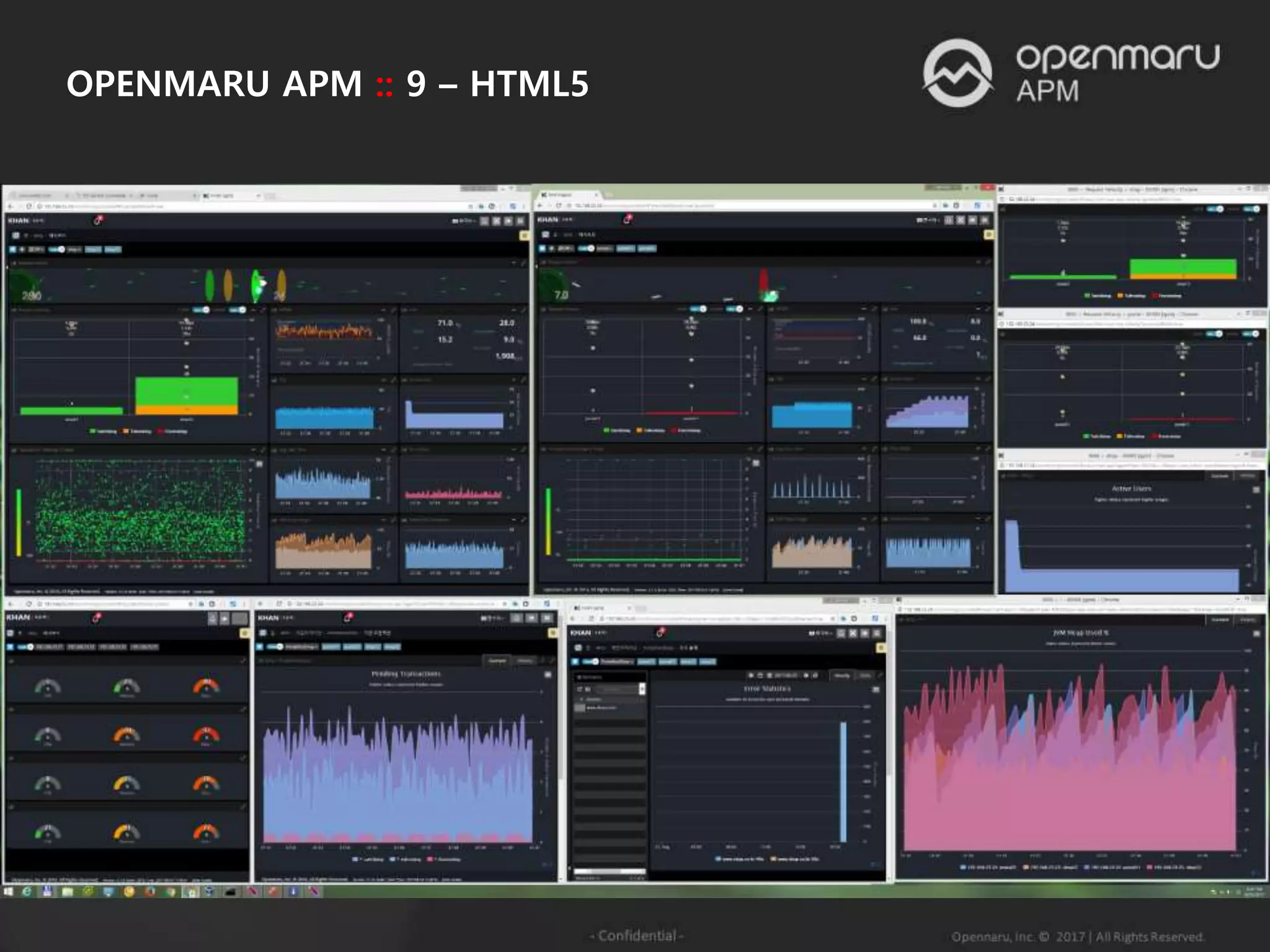The width and height of the screenshot is (1270, 952).
Task: Open Firefox from the taskbar
Action: point(150,892)
